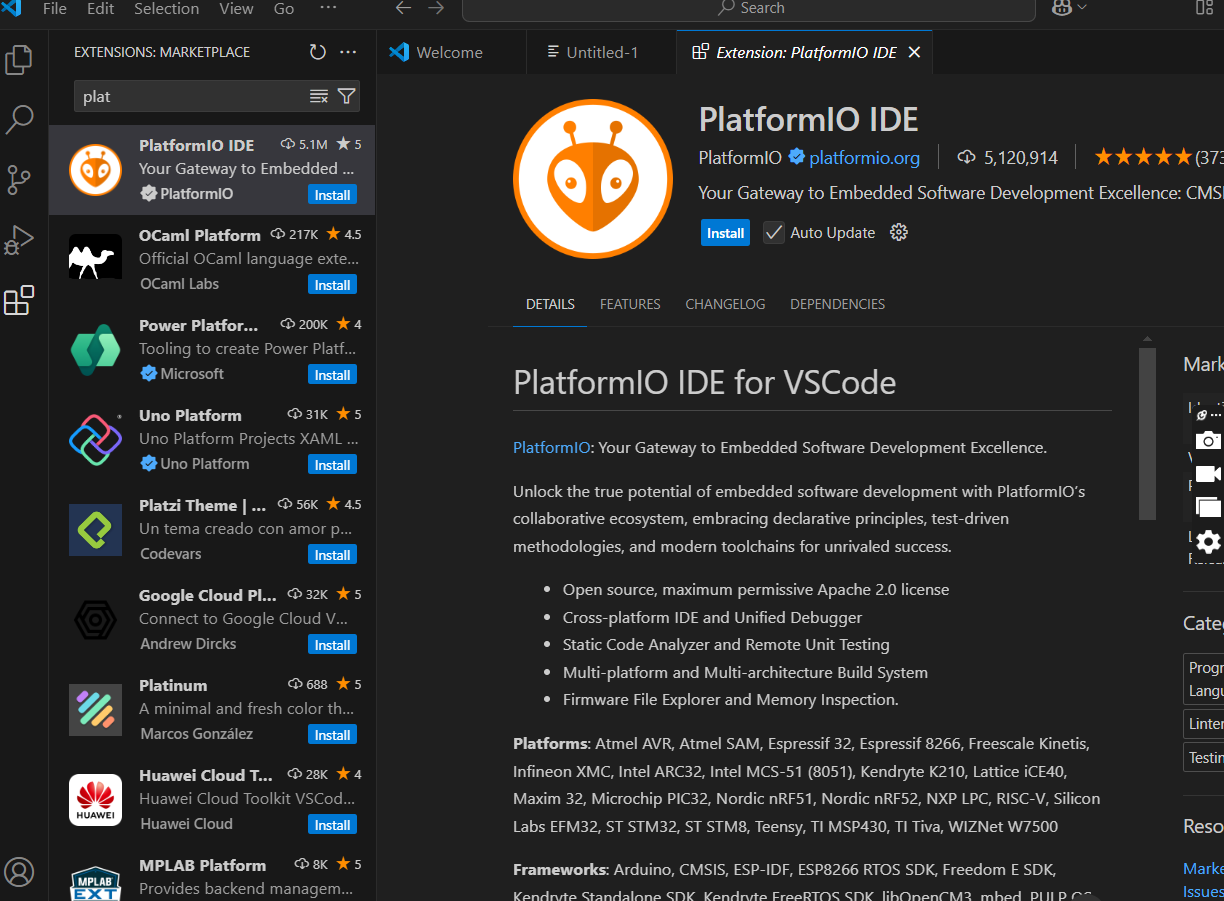Screen dimensions: 1224x901
Task: Open the customize layout icon
Action: point(1204,8)
